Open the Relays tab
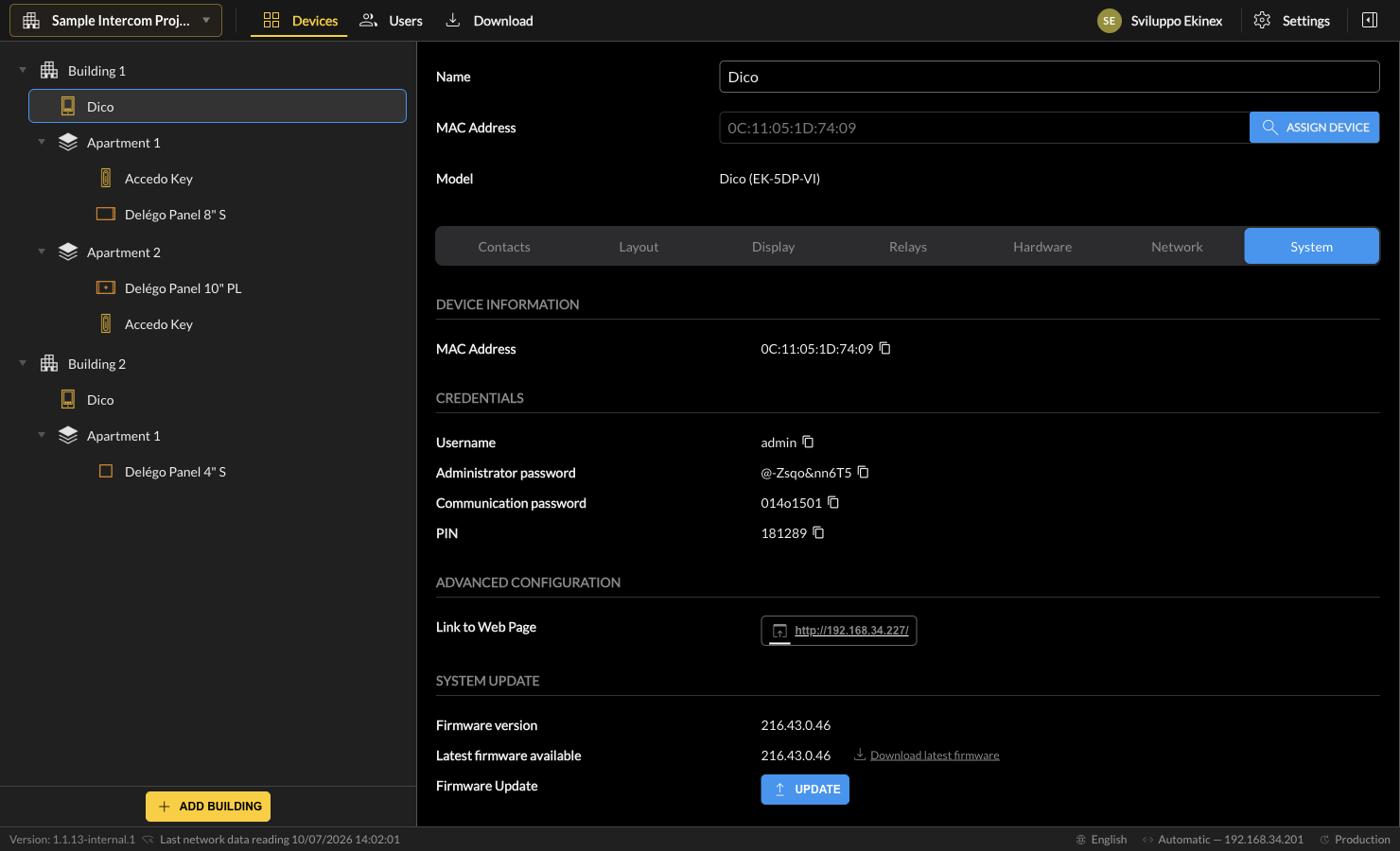 click(x=908, y=246)
